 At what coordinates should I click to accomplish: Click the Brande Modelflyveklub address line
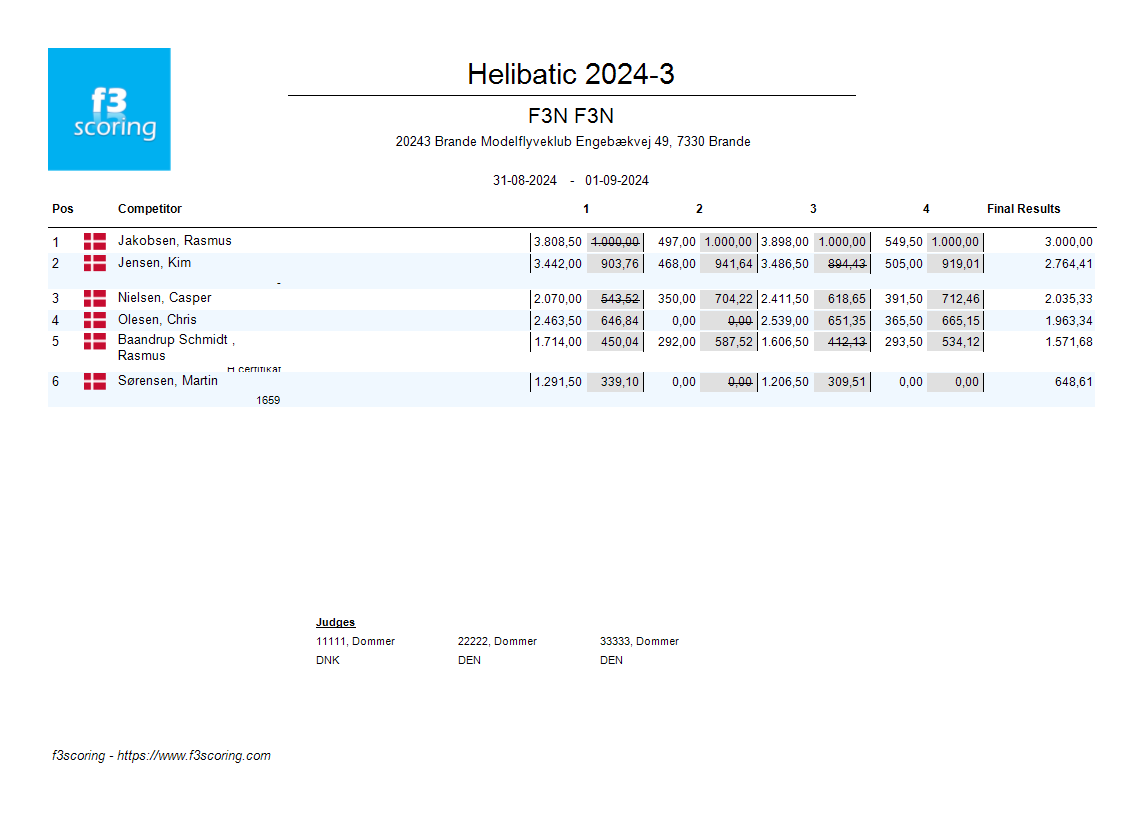pyautogui.click(x=572, y=141)
